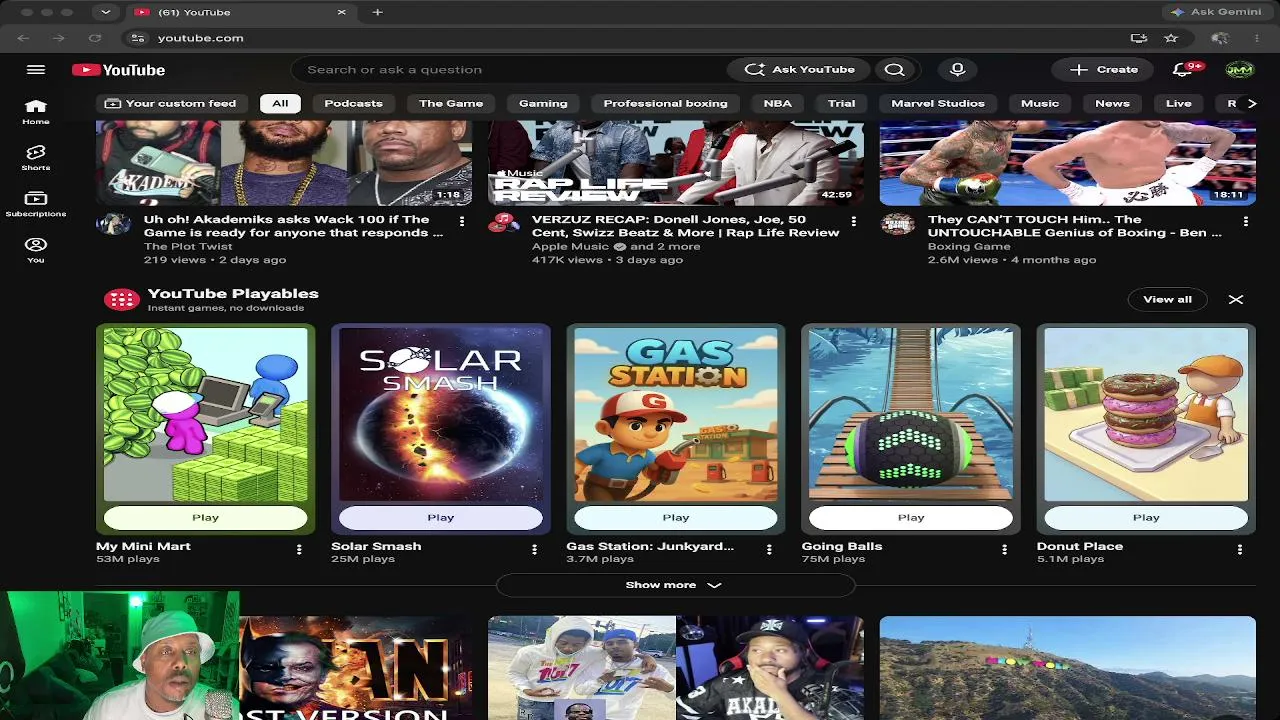Open the Akademiks asks Wack 100 title

pyautogui.click(x=293, y=226)
